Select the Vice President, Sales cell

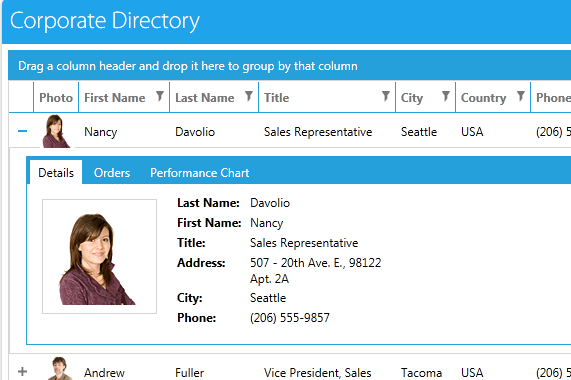pos(318,372)
